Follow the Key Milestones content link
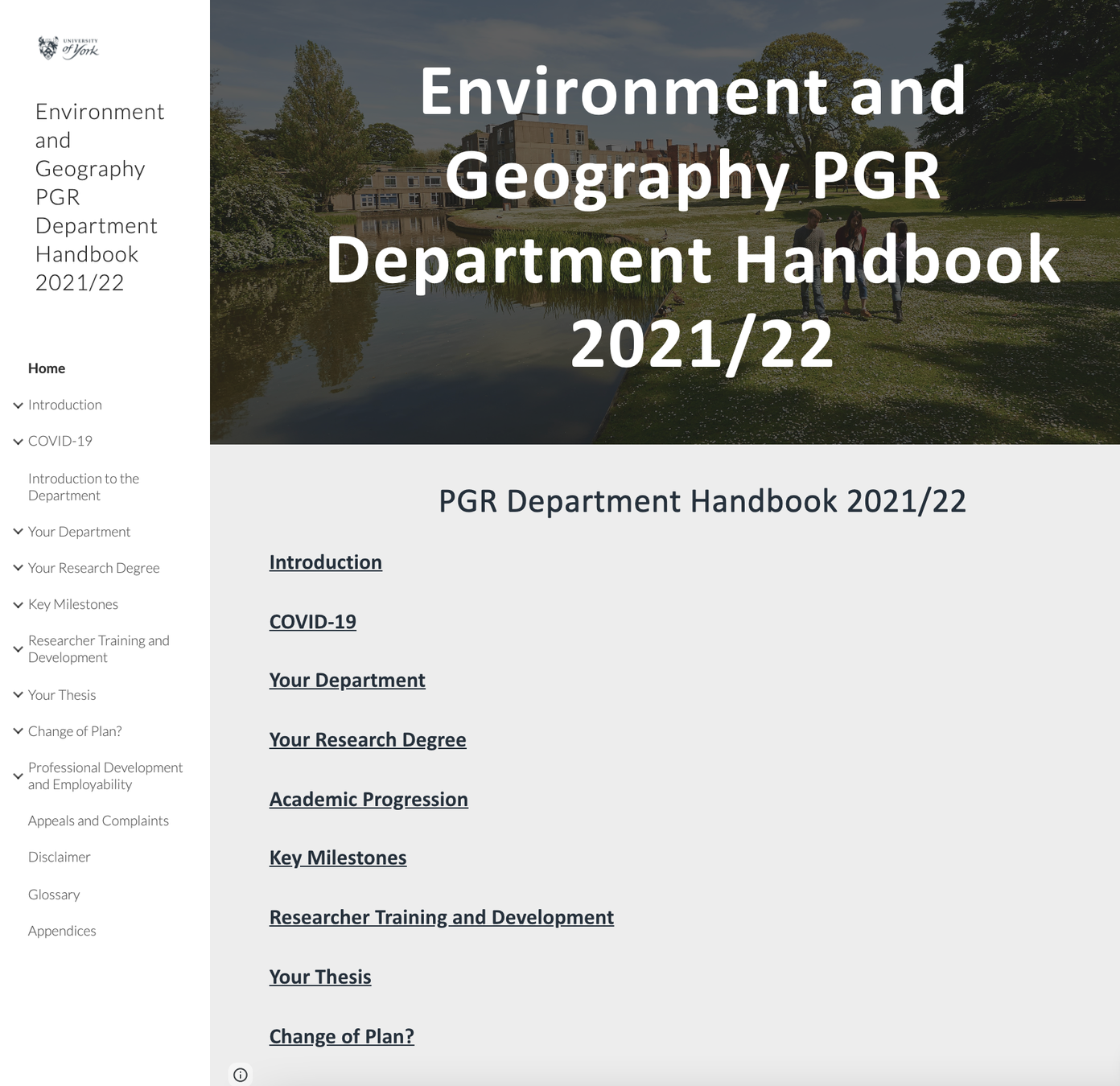The image size is (1120, 1086). [x=338, y=858]
